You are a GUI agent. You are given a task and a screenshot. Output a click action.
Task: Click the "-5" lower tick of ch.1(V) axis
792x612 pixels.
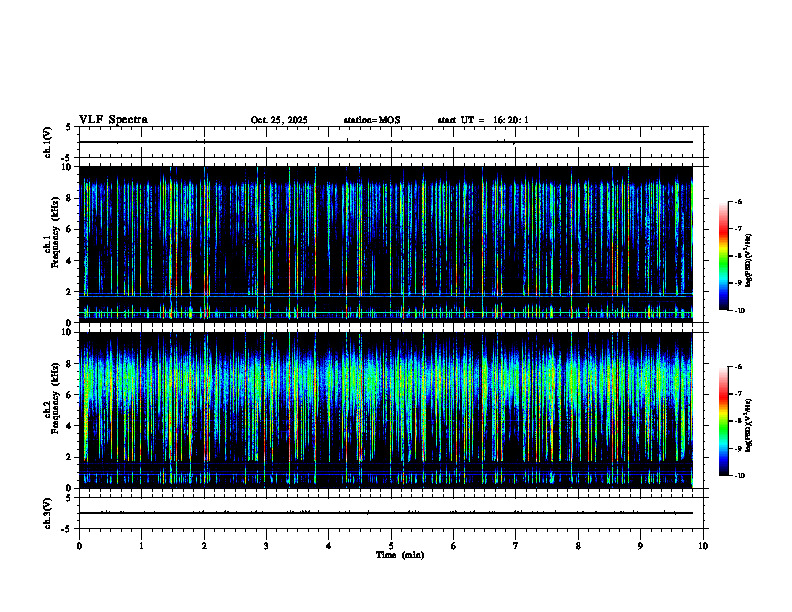[67, 158]
